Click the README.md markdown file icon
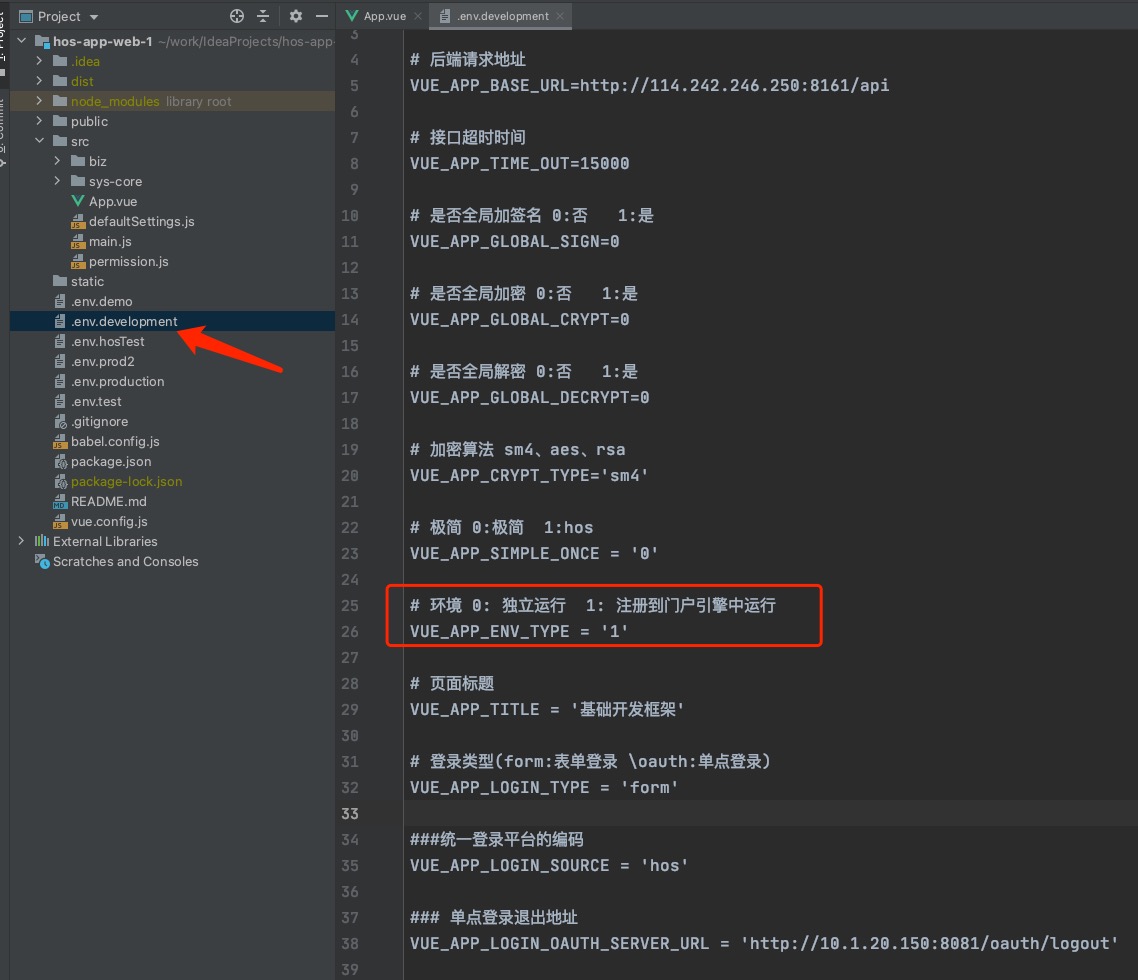 (60, 501)
